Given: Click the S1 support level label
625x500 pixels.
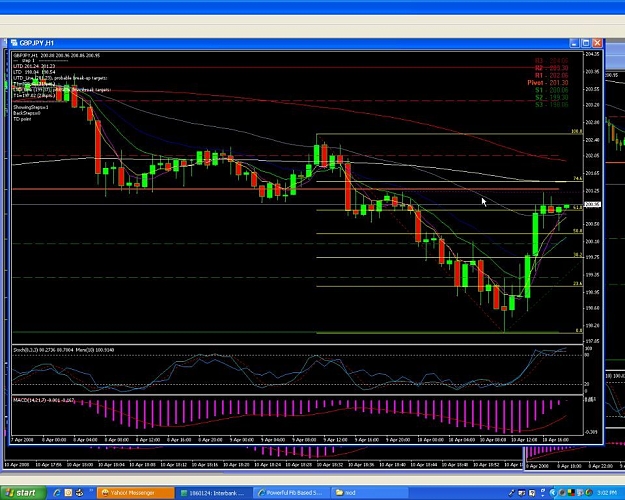Looking at the screenshot, I should point(551,90).
